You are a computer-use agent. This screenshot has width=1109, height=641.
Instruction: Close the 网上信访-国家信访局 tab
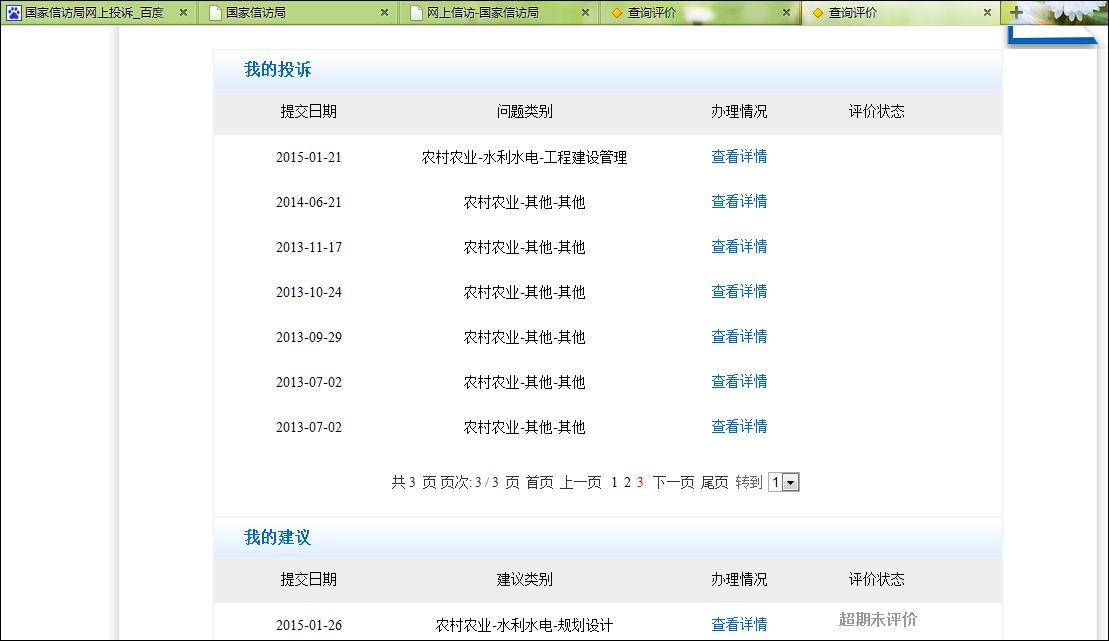coord(585,13)
